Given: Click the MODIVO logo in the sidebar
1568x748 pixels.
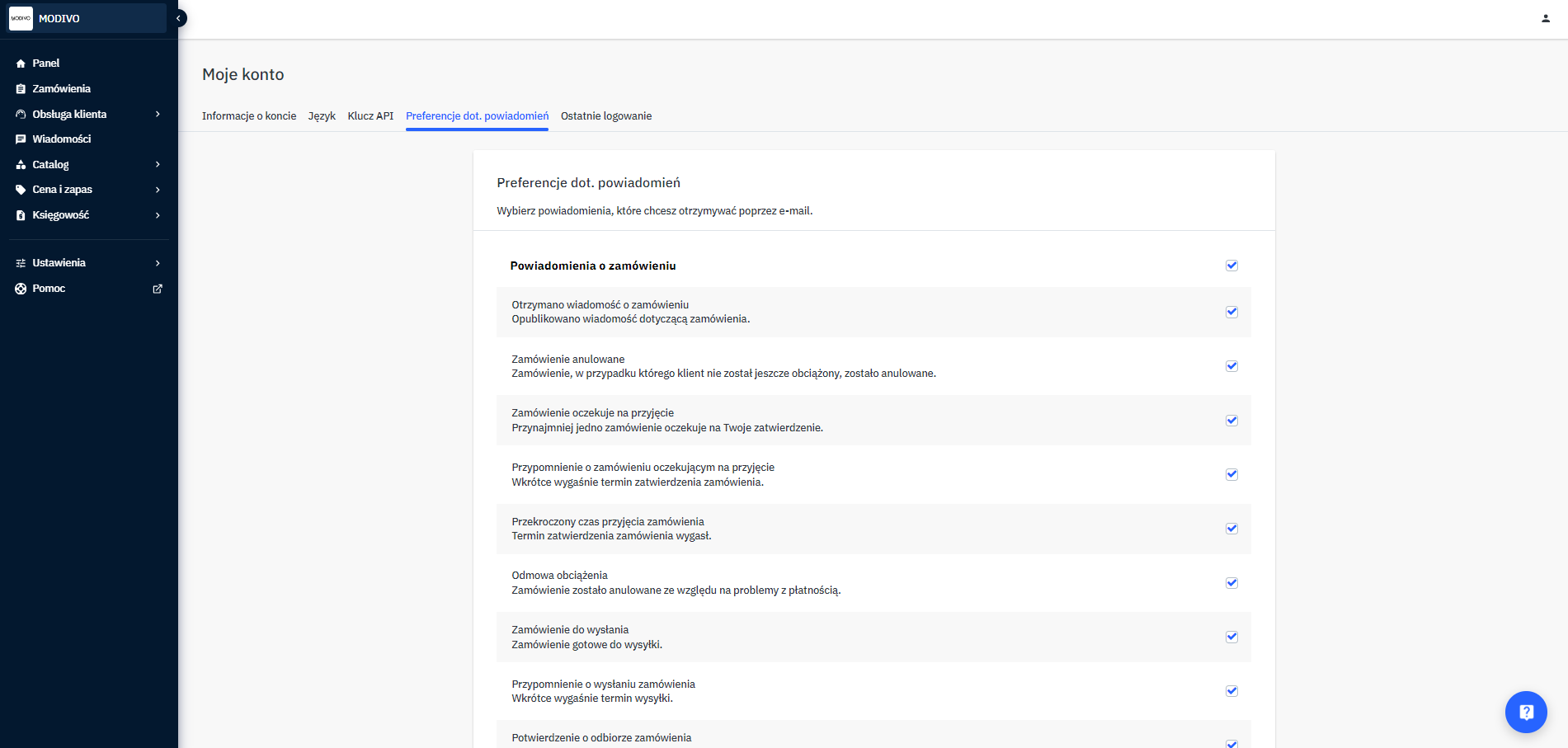Looking at the screenshot, I should coord(21,18).
